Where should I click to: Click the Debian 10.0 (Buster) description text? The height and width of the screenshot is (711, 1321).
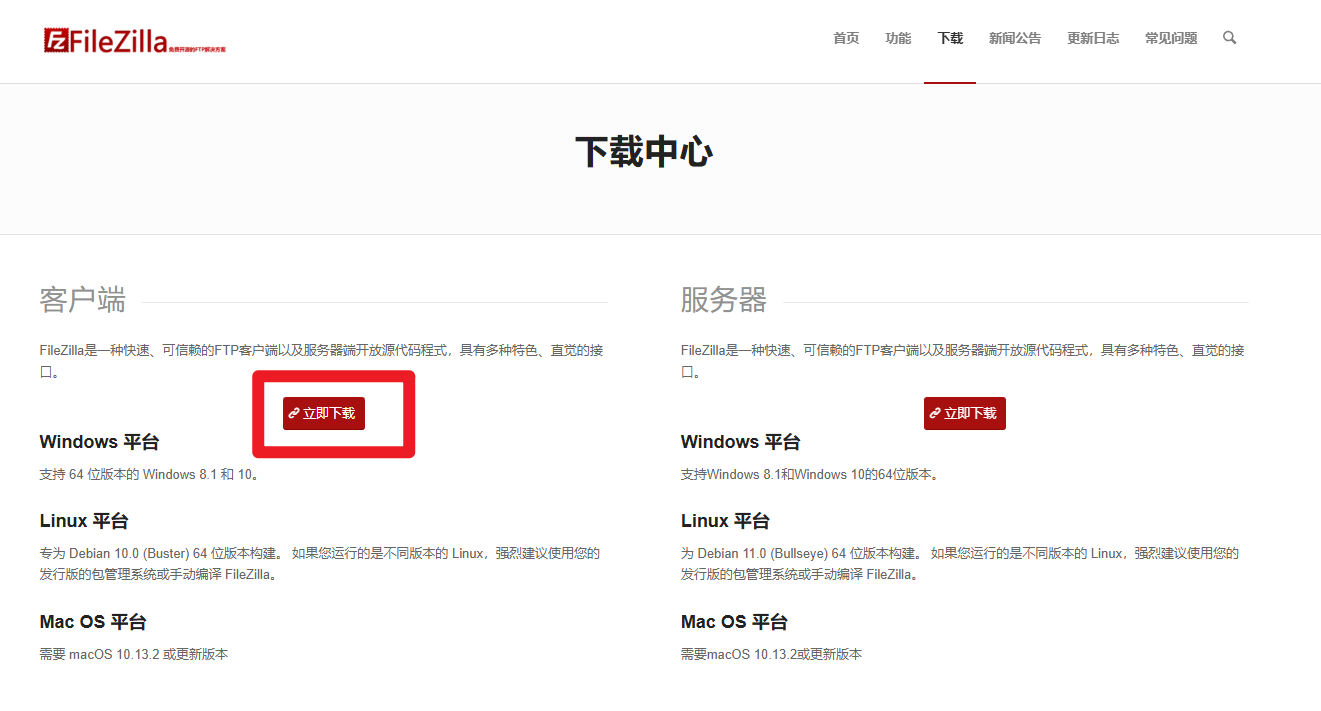(x=320, y=564)
